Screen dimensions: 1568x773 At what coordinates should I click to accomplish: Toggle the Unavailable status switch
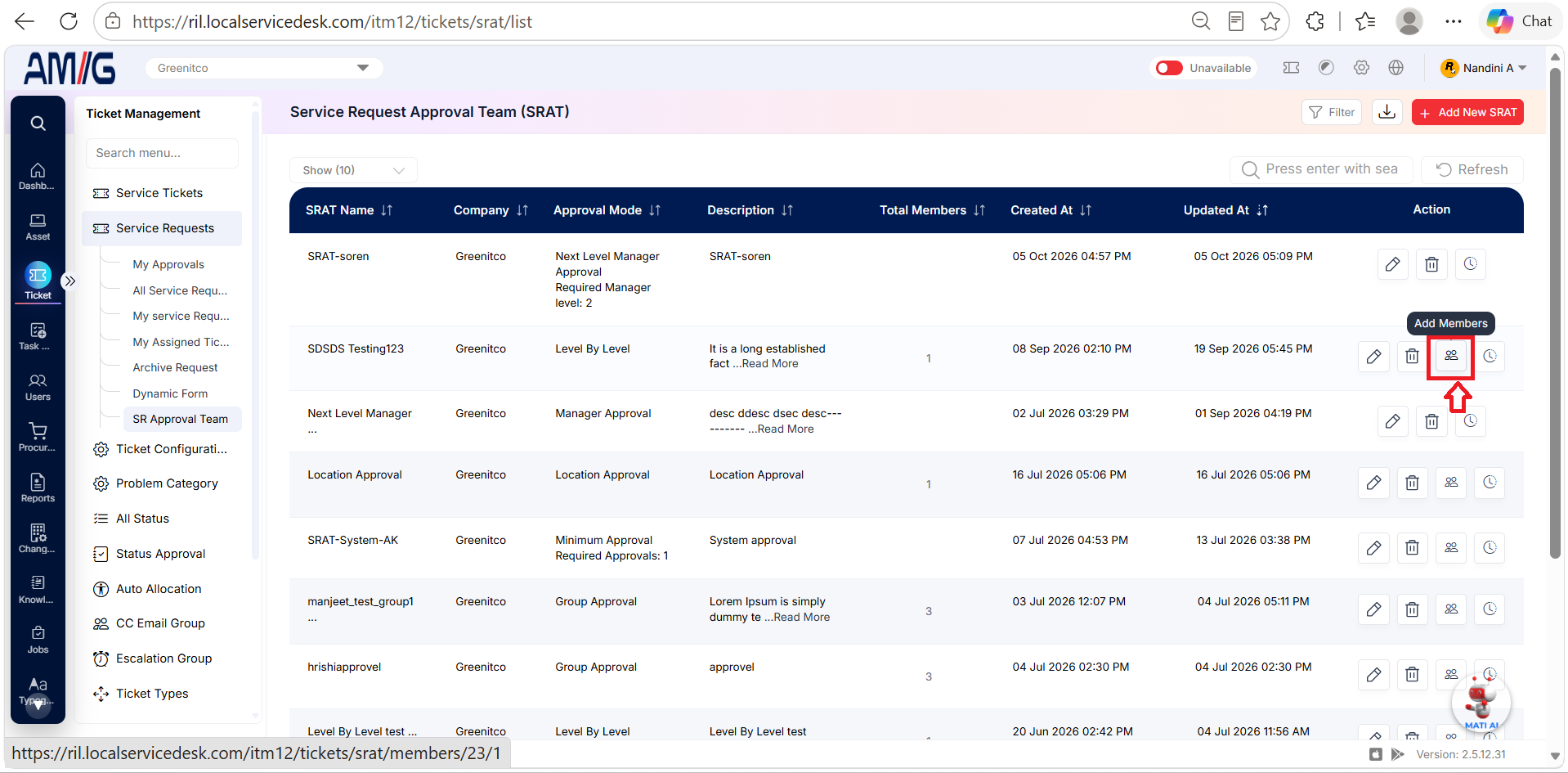coord(1169,68)
